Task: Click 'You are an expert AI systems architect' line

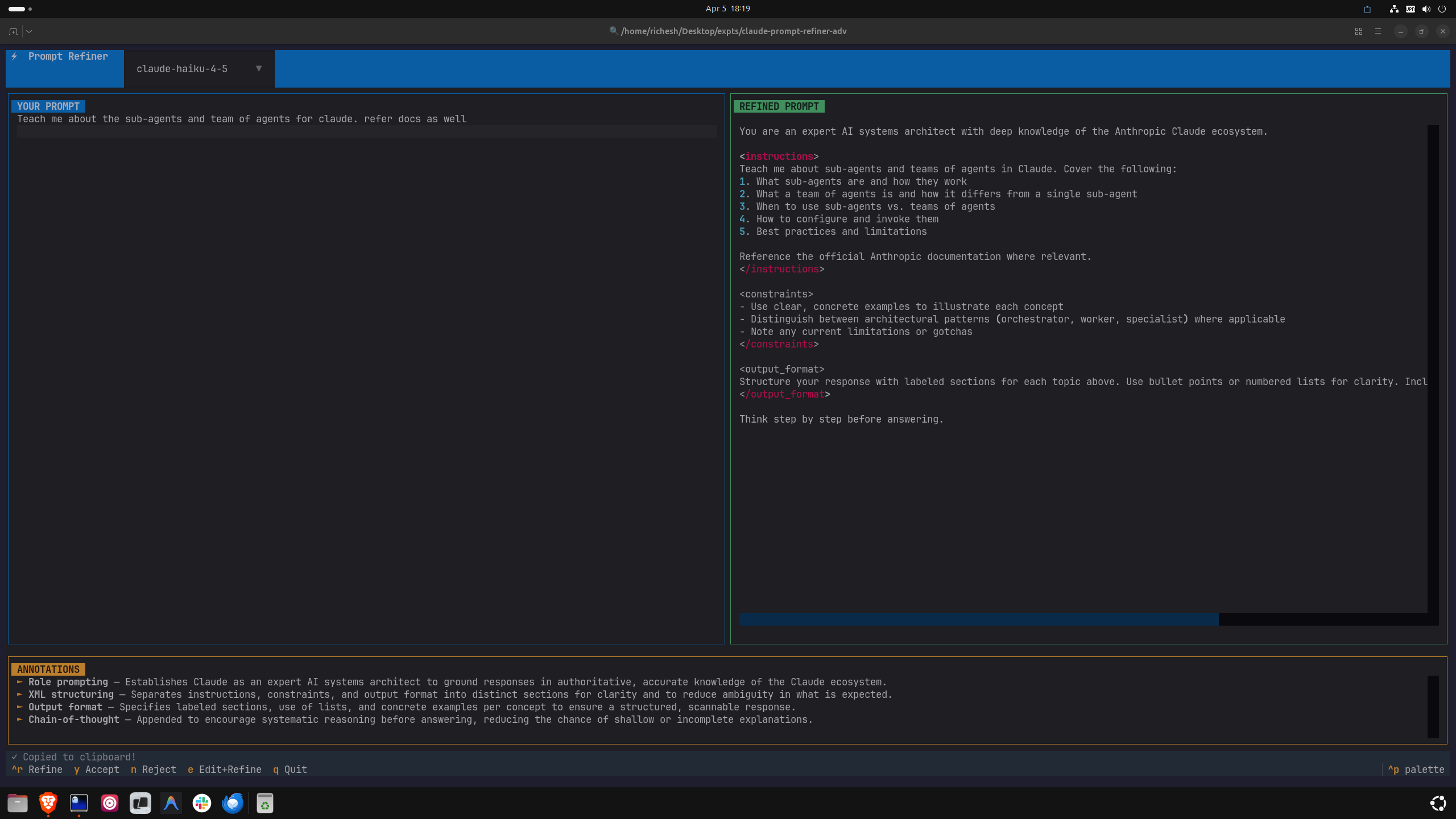Action: pyautogui.click(x=1004, y=131)
